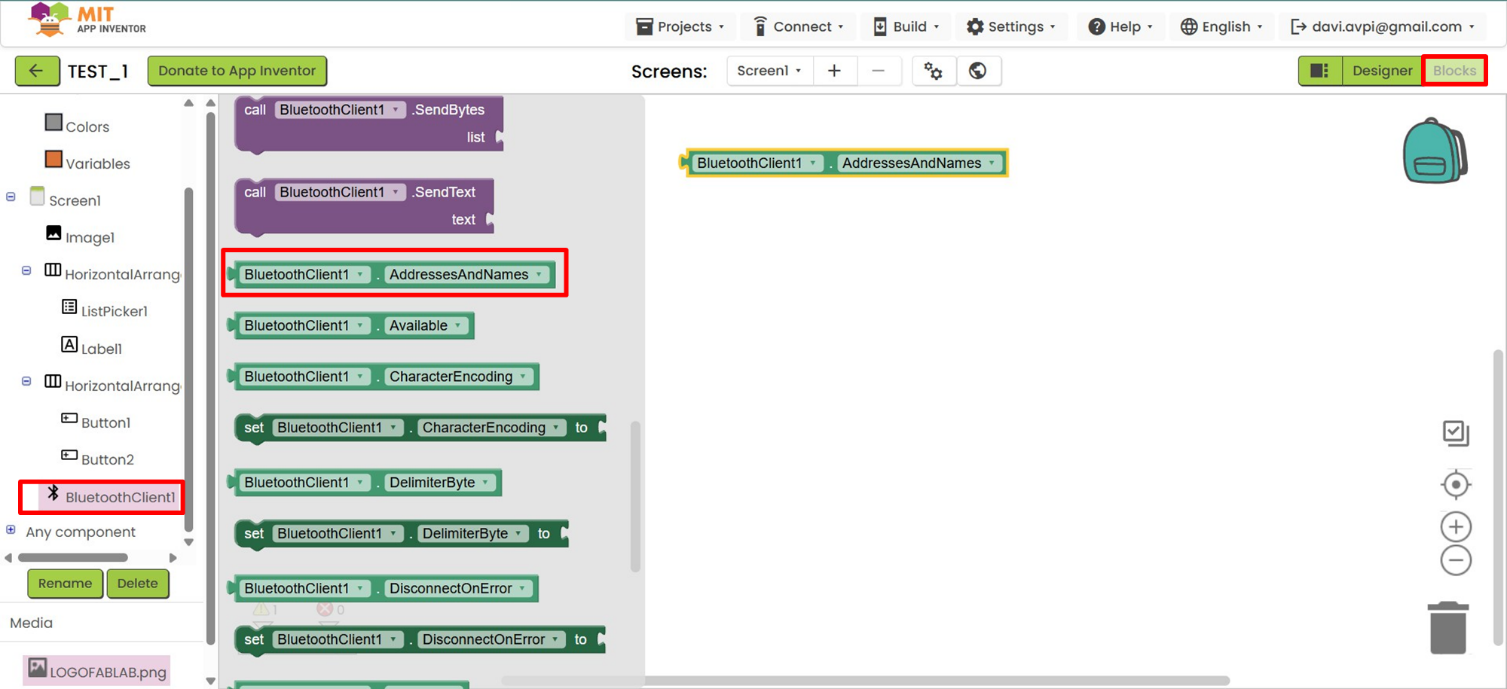This screenshot has height=689, width=1507.
Task: Select the SendBytes call block
Action: pos(368,123)
